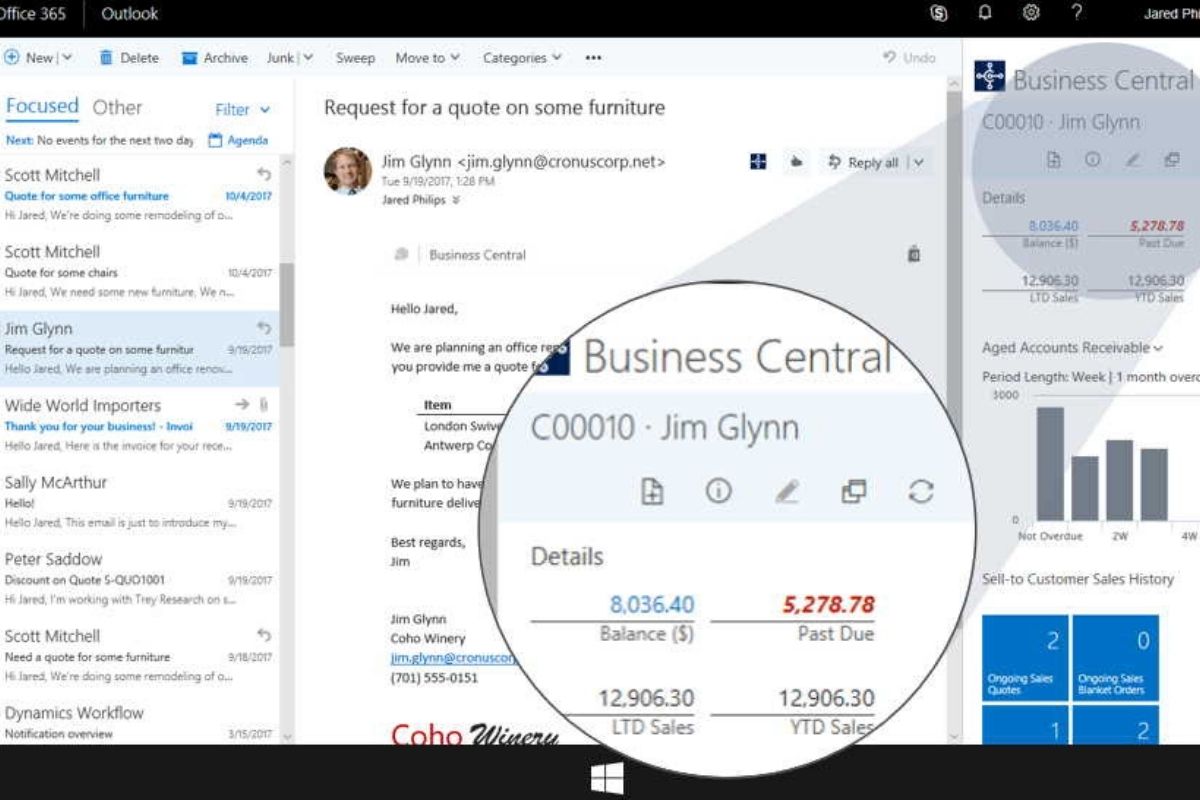Expand the Junk options arrow
1200x800 pixels.
[x=308, y=58]
